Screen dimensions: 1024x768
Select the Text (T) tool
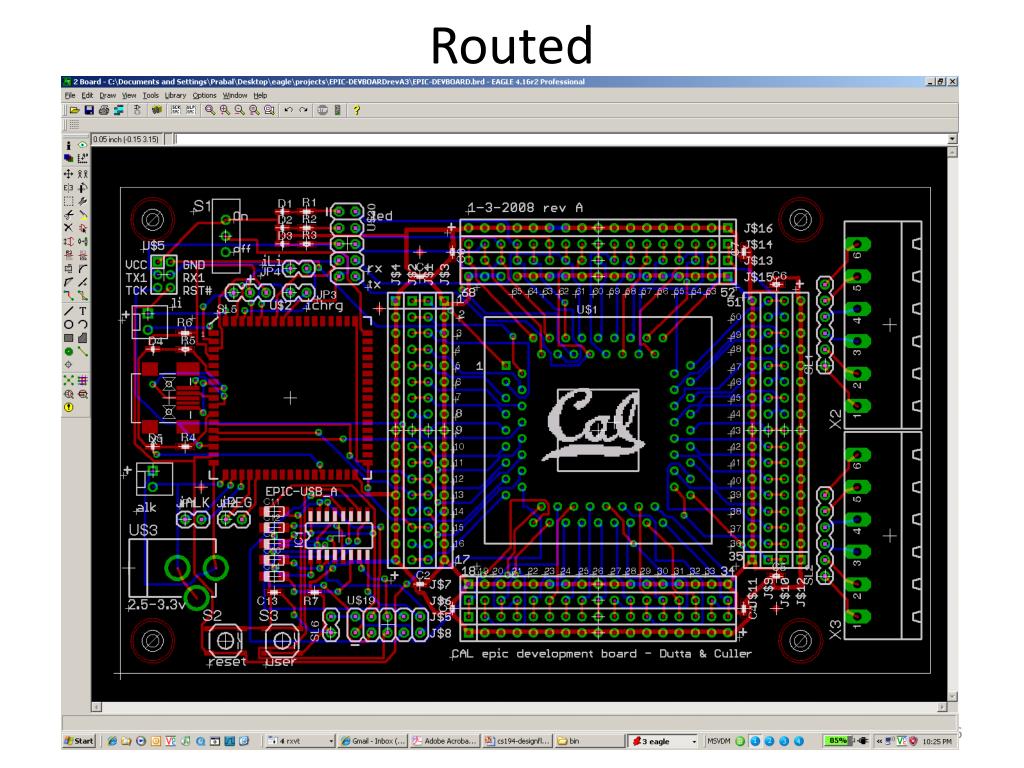point(82,311)
